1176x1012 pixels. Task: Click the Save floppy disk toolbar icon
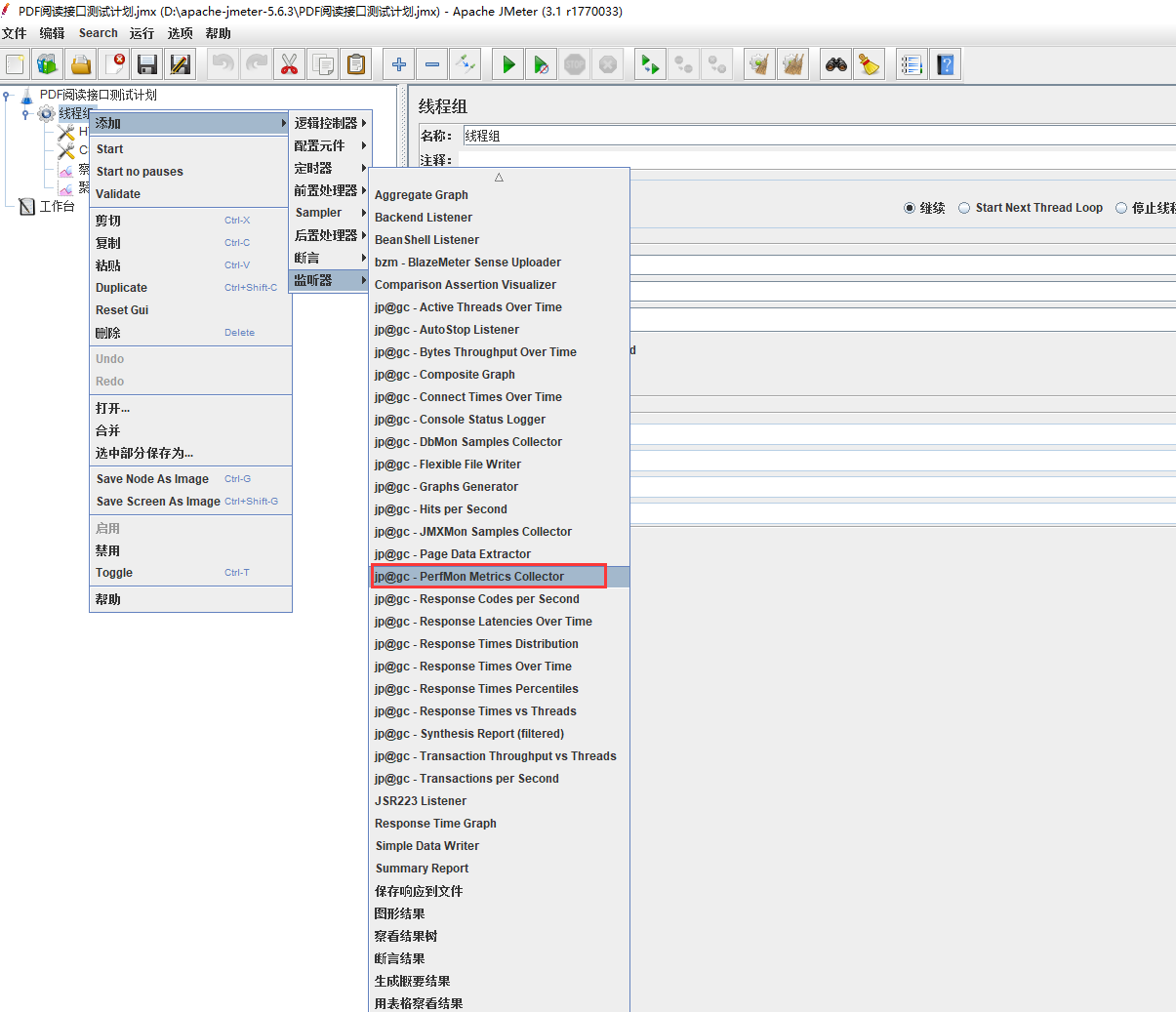coord(147,64)
